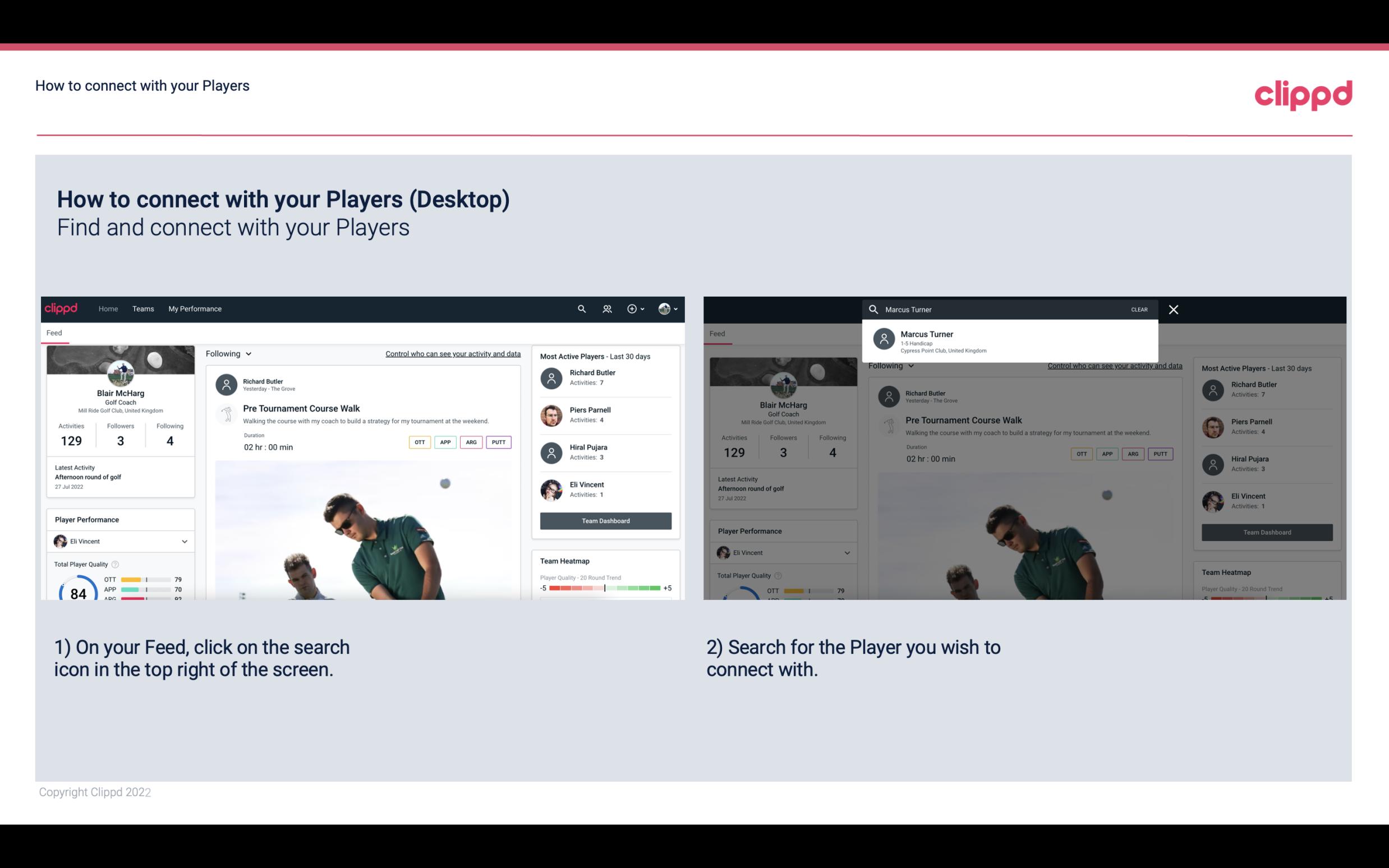Image resolution: width=1389 pixels, height=868 pixels.
Task: Click the user profile icon top right
Action: click(x=665, y=309)
